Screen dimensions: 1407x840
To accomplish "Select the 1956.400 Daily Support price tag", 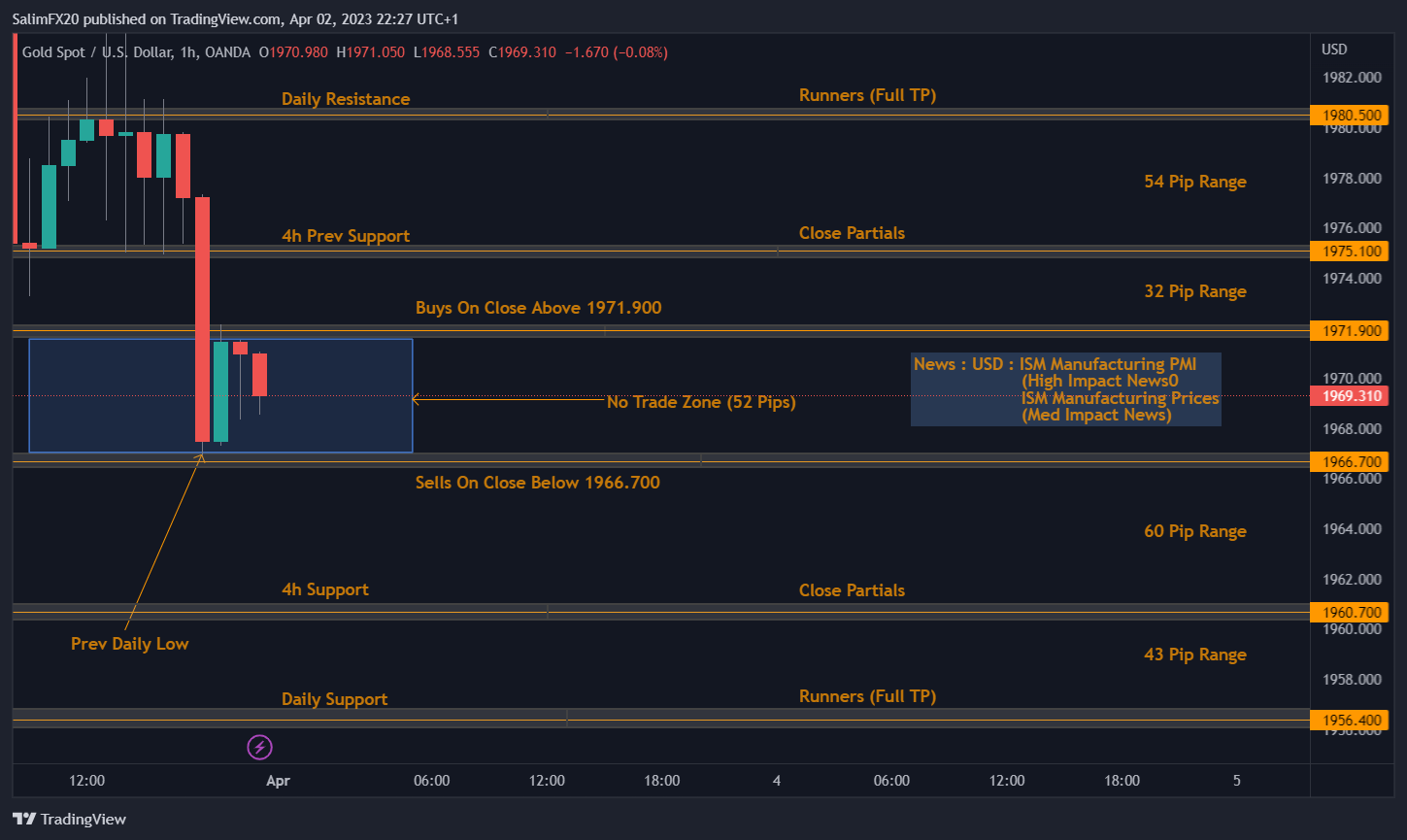I will 1349,721.
